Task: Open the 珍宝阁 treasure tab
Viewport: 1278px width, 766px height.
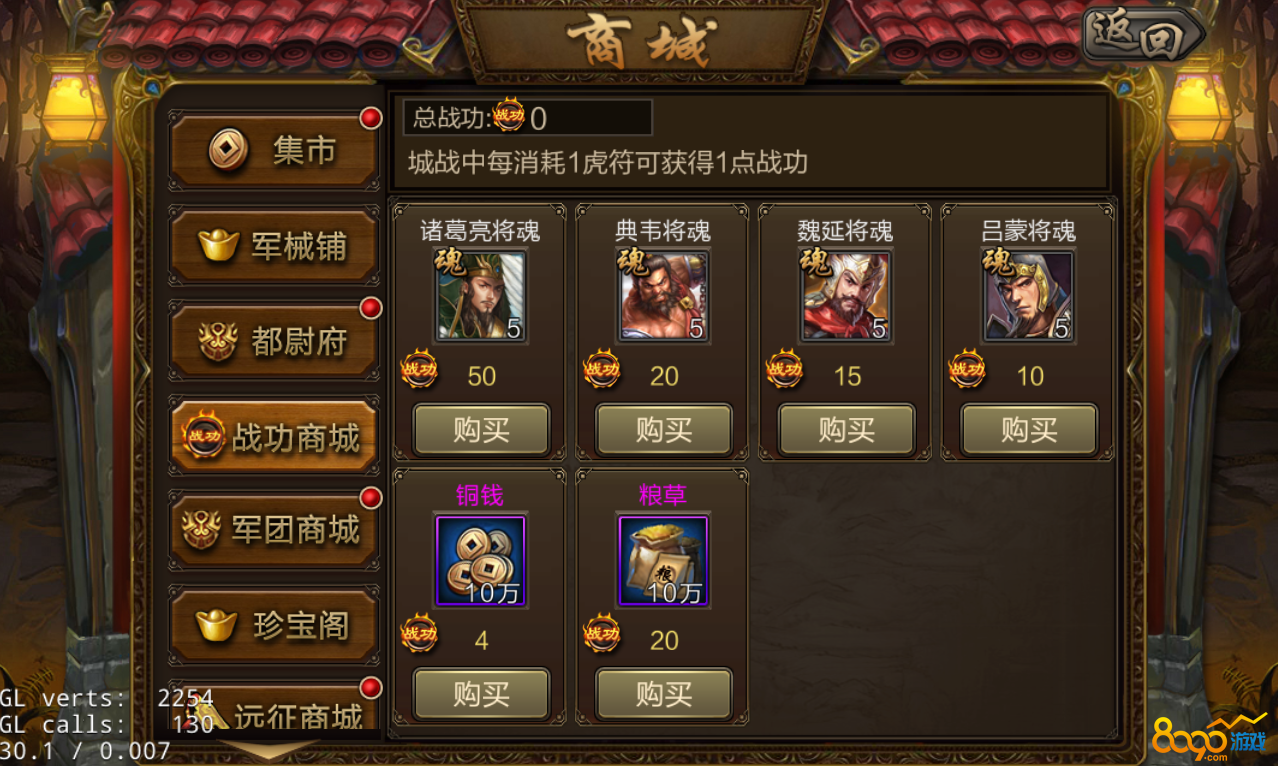Action: [274, 626]
